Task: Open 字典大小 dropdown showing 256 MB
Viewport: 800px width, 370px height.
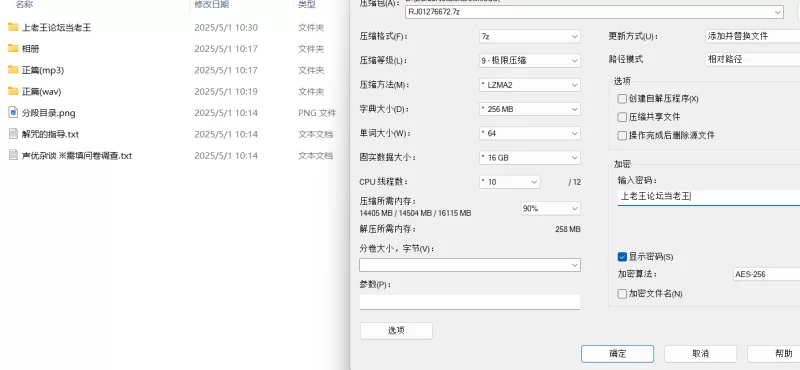Action: click(530, 109)
